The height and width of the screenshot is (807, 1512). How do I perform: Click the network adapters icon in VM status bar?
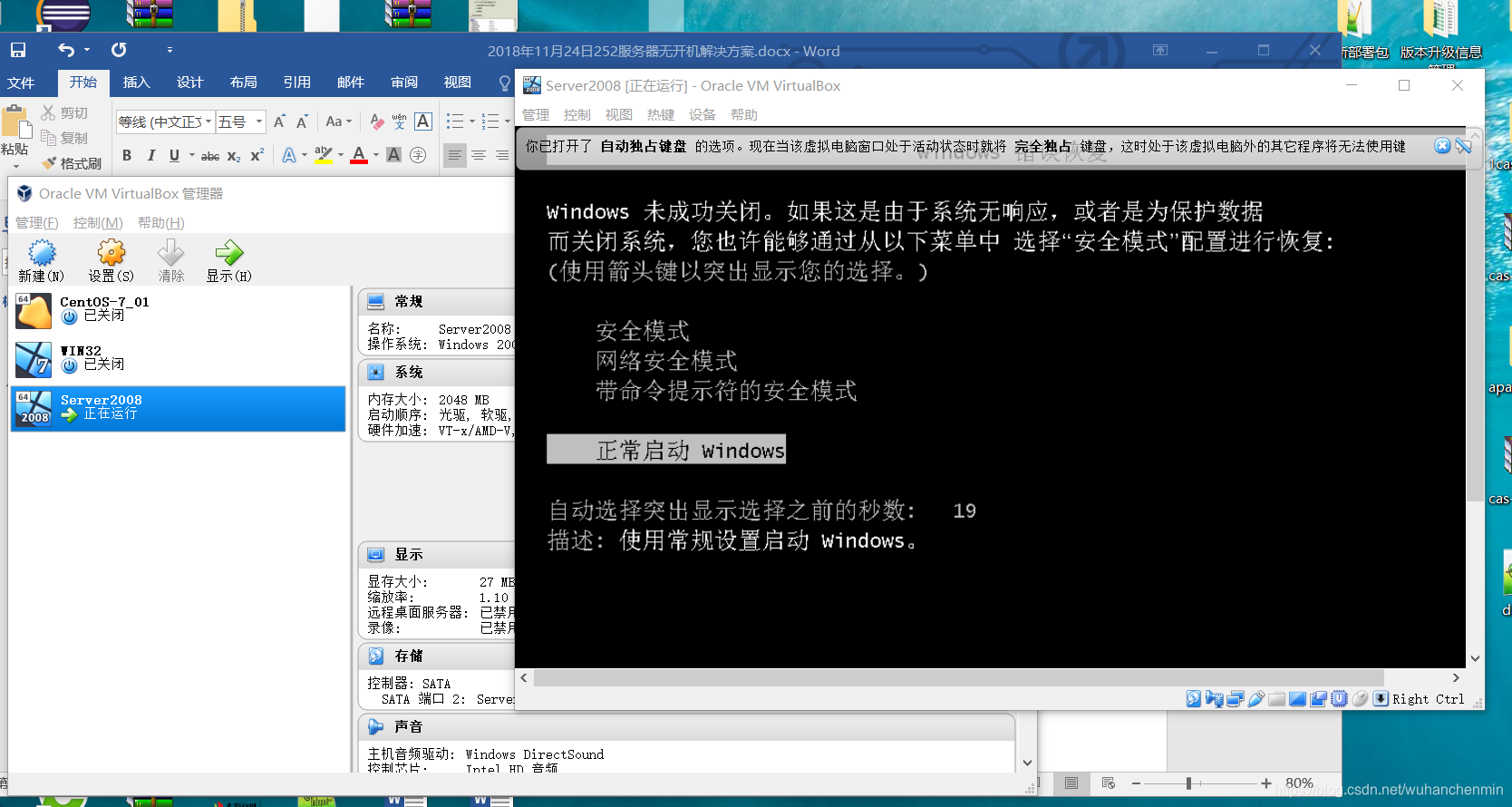tap(1236, 698)
